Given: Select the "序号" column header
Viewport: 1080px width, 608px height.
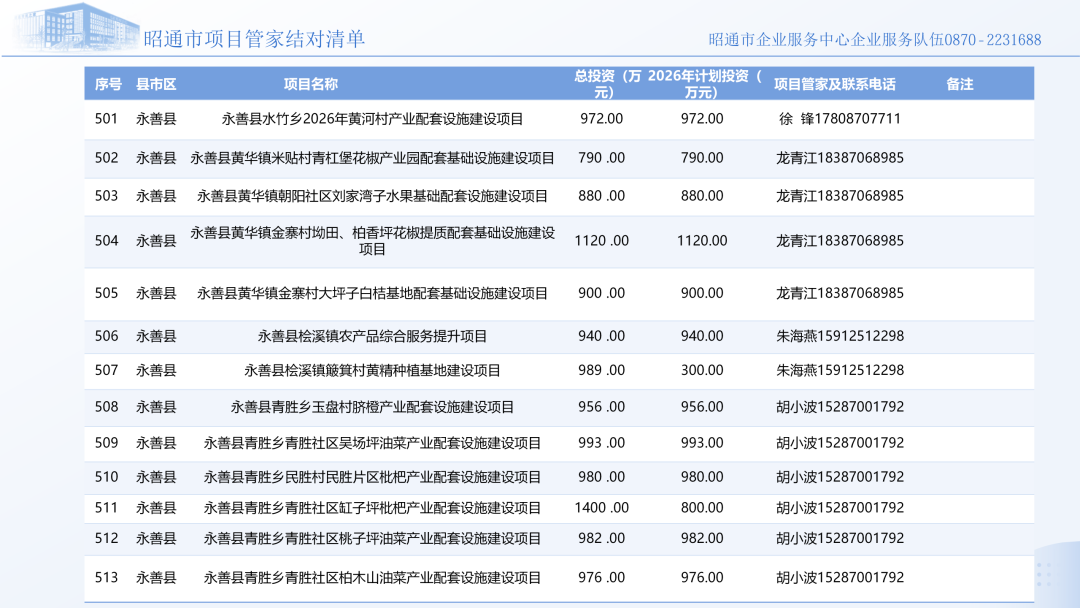Looking at the screenshot, I should (x=108, y=84).
